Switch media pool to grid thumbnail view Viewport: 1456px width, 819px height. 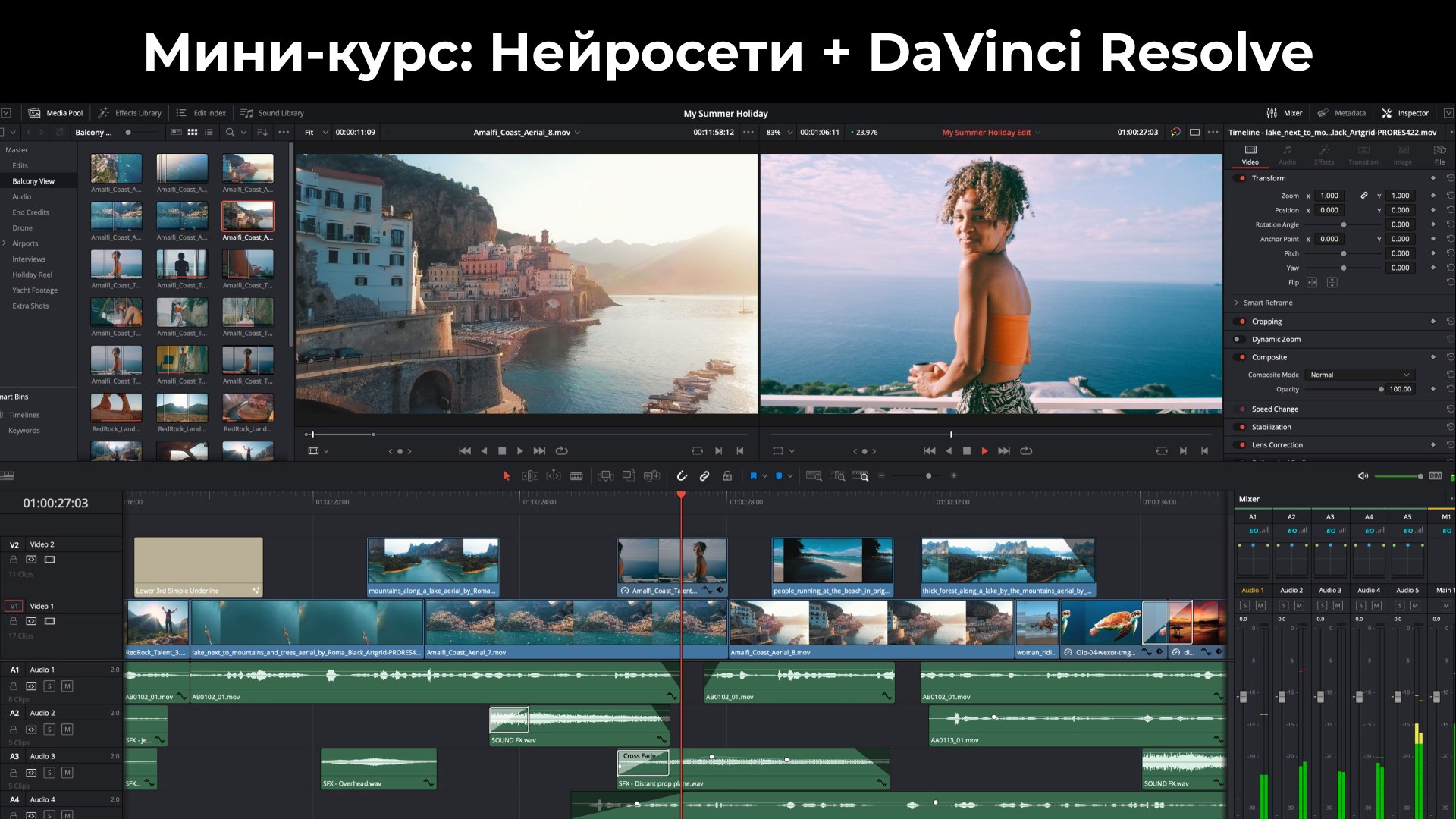click(193, 133)
